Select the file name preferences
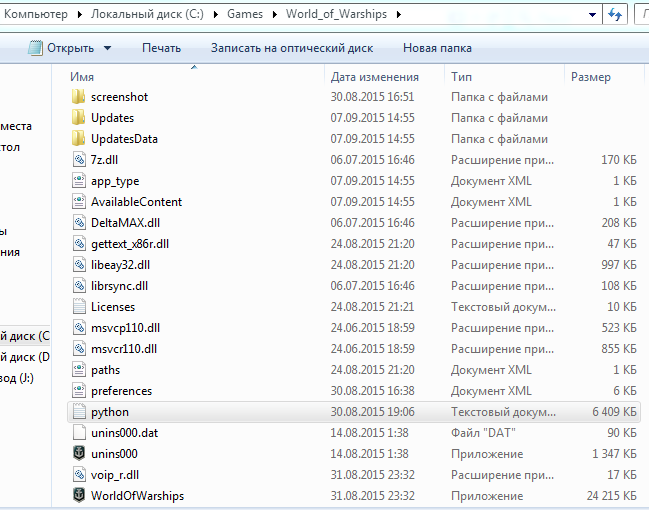 (122, 391)
